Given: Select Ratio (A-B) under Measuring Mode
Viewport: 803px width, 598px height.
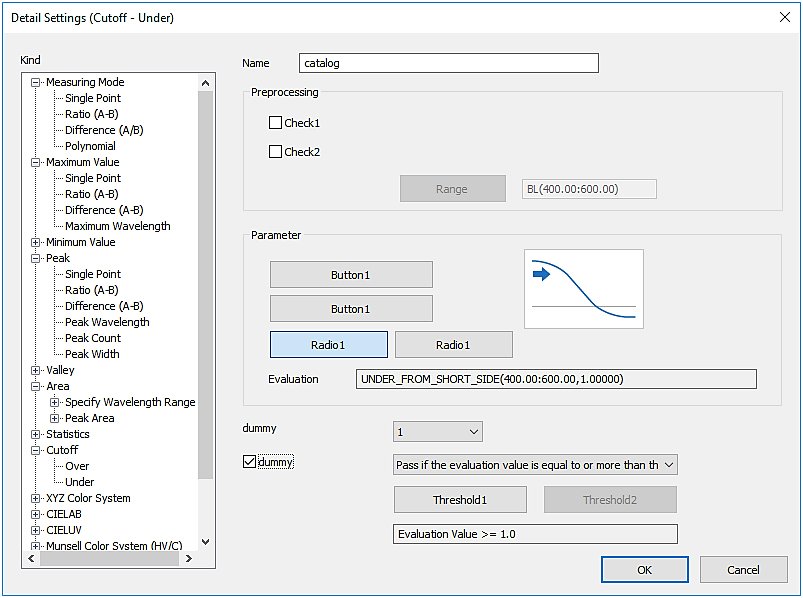Looking at the screenshot, I should [92, 114].
